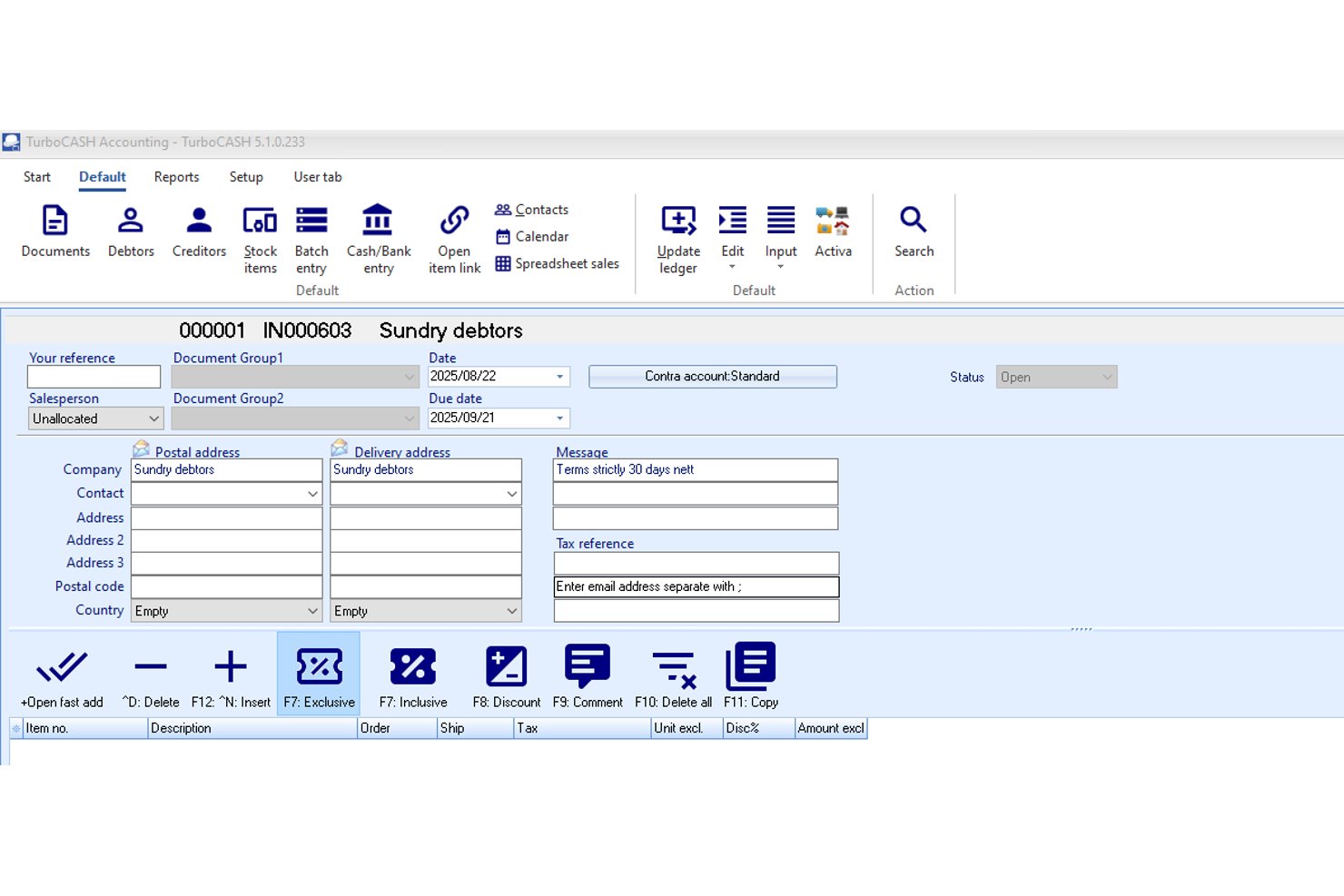Run Update ledger
The image size is (1344, 896).
click(678, 240)
